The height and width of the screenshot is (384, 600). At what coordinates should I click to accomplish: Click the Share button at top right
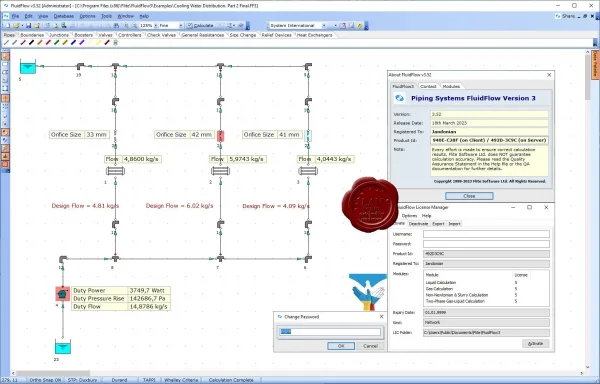[x=566, y=16]
